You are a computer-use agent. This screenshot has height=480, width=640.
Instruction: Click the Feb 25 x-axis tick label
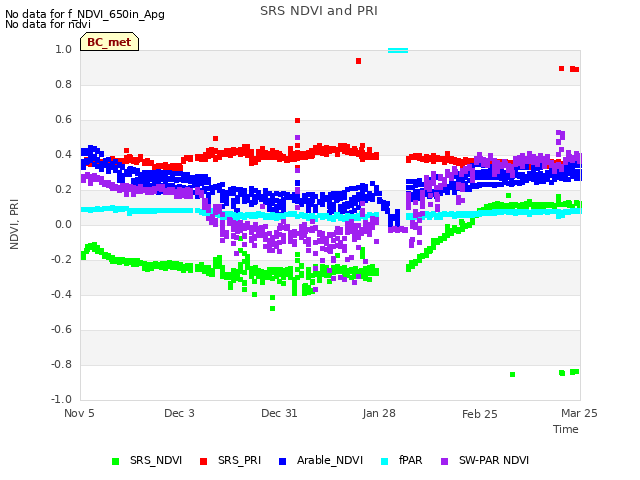[480, 414]
